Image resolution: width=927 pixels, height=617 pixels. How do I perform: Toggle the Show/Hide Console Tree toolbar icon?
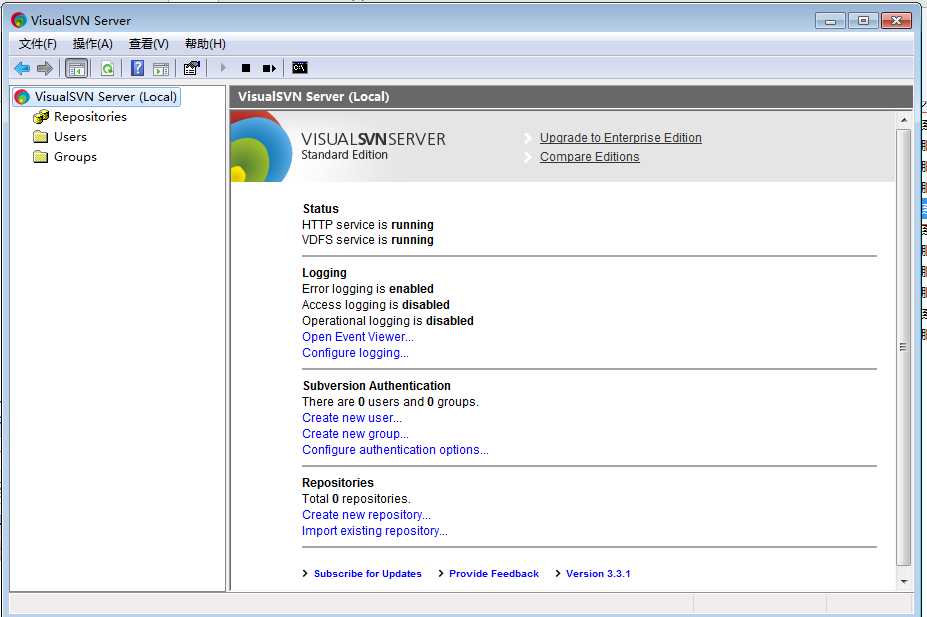pos(77,69)
